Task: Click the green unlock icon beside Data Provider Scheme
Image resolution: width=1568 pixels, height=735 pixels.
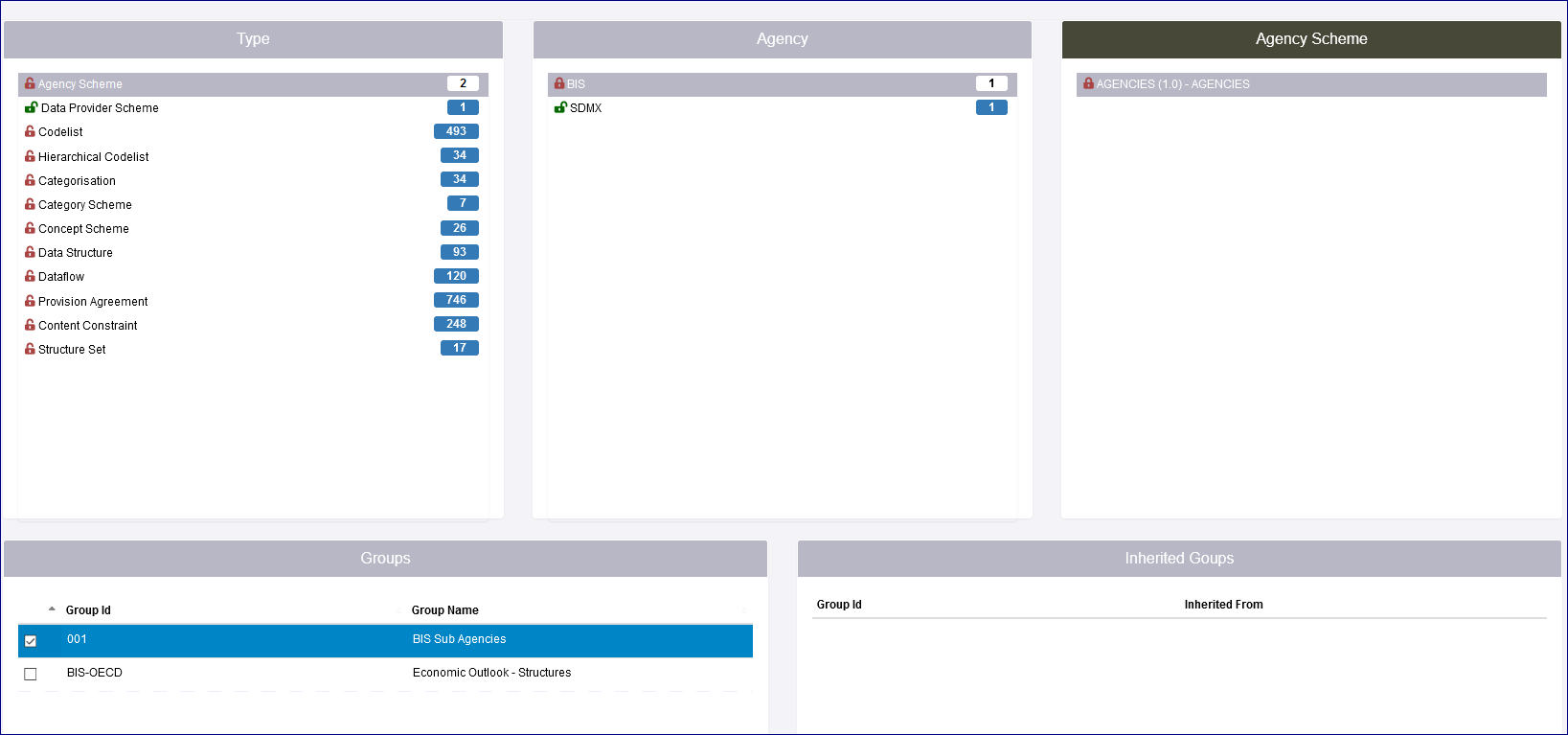Action: pyautogui.click(x=31, y=107)
